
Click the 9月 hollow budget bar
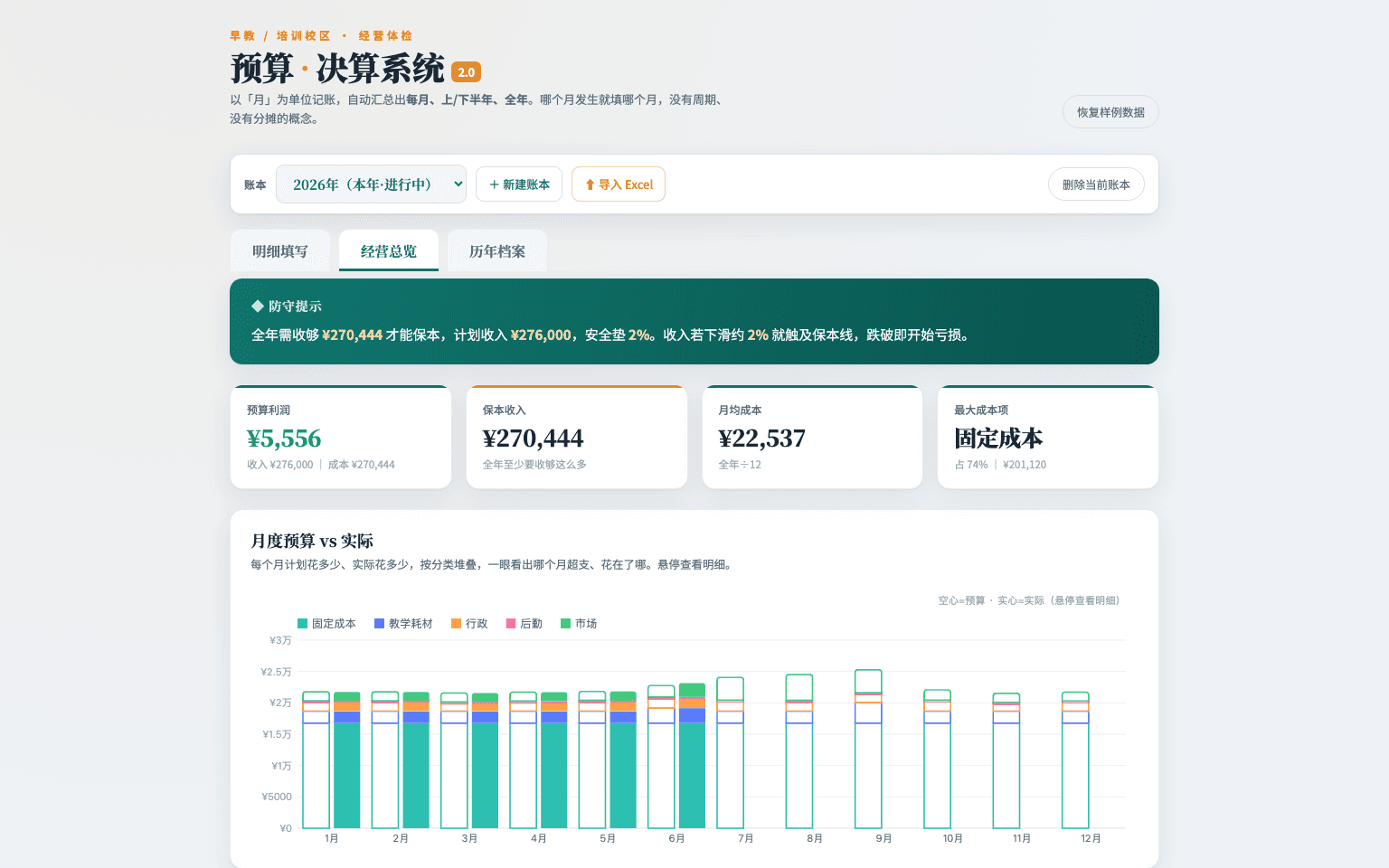tap(868, 749)
